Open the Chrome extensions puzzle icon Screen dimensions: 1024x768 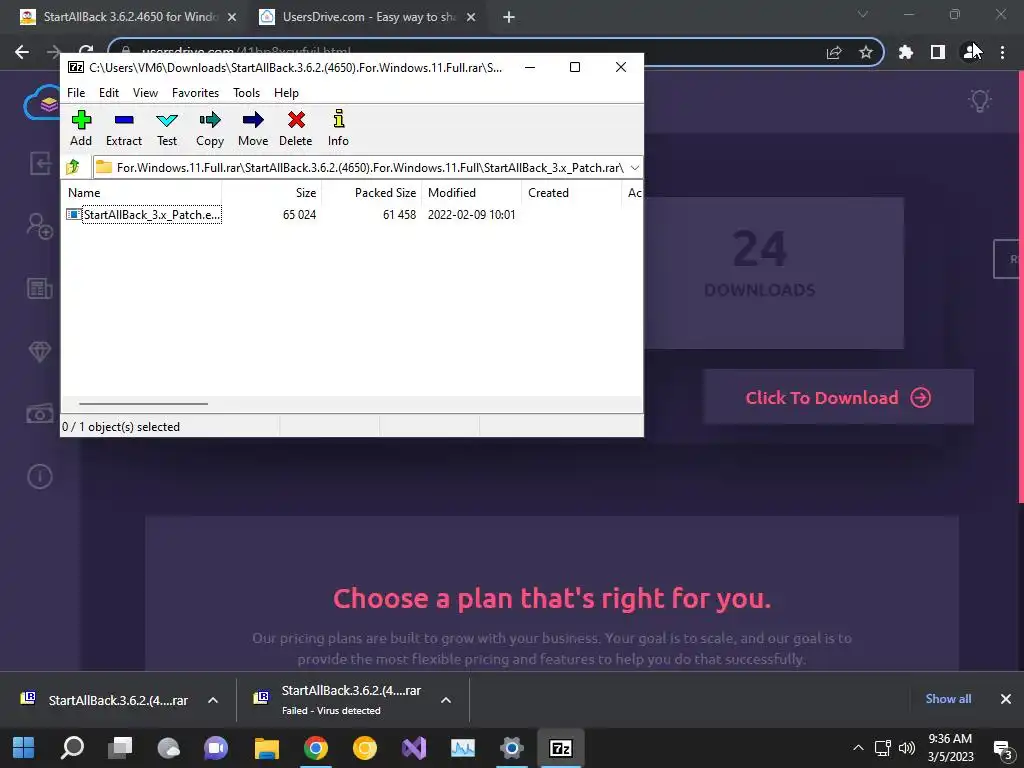click(x=906, y=52)
